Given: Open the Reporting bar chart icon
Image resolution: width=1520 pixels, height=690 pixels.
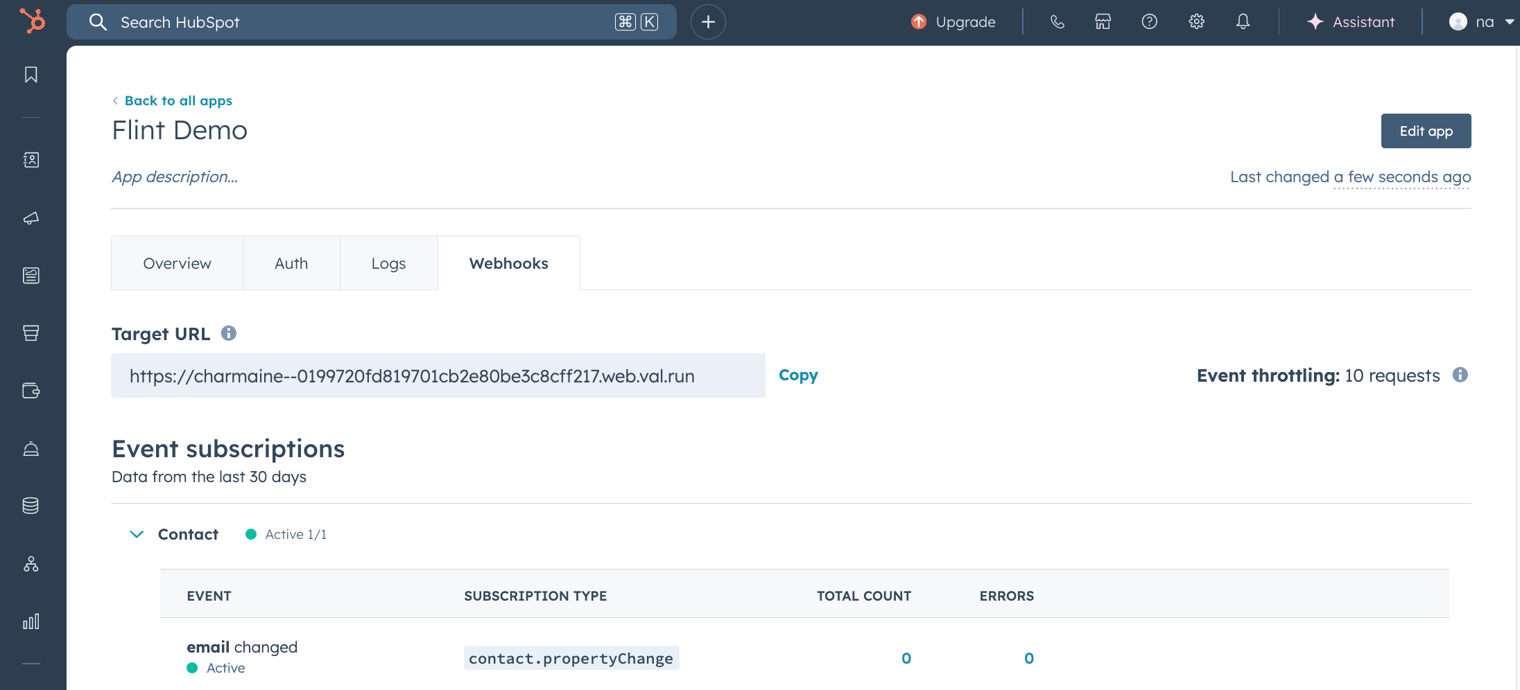Looking at the screenshot, I should pos(31,622).
